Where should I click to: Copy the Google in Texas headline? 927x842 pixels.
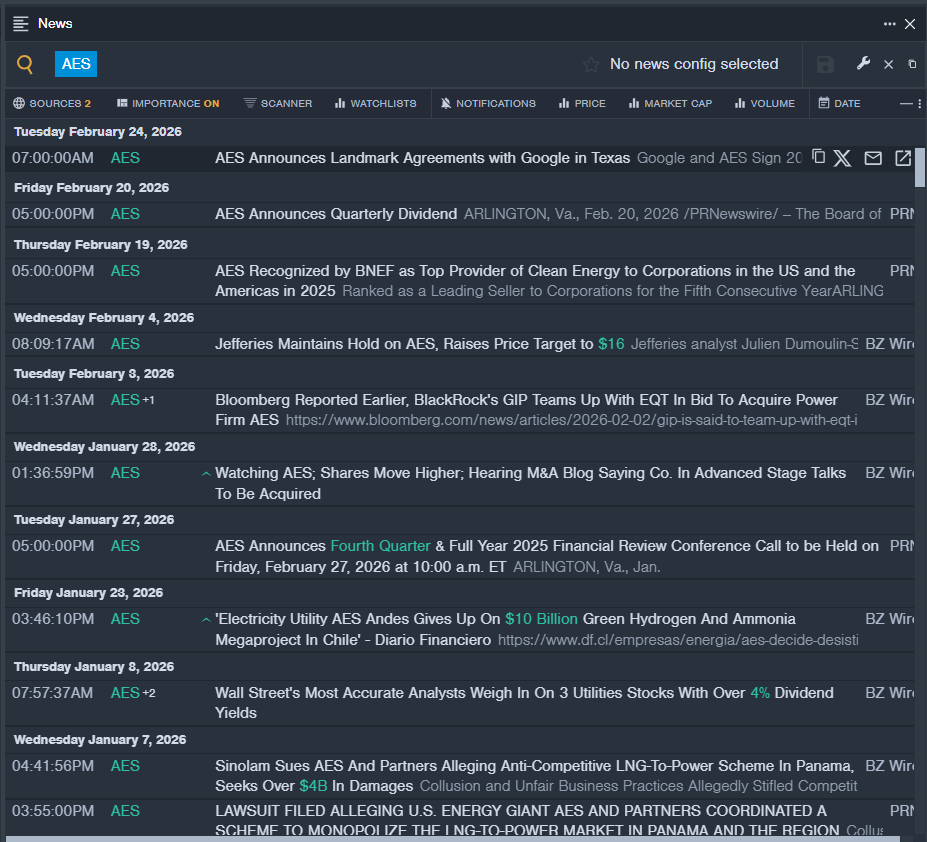[818, 157]
